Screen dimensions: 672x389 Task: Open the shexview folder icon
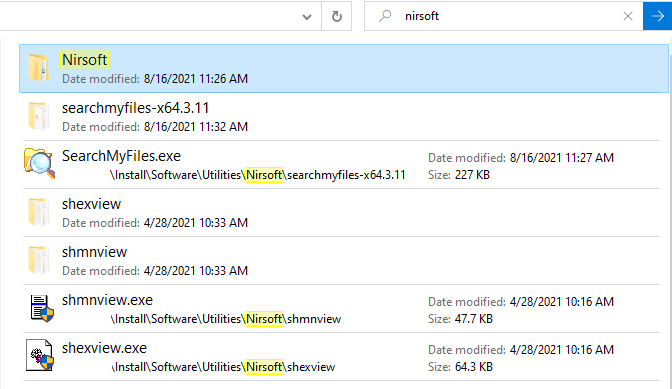[x=39, y=212]
